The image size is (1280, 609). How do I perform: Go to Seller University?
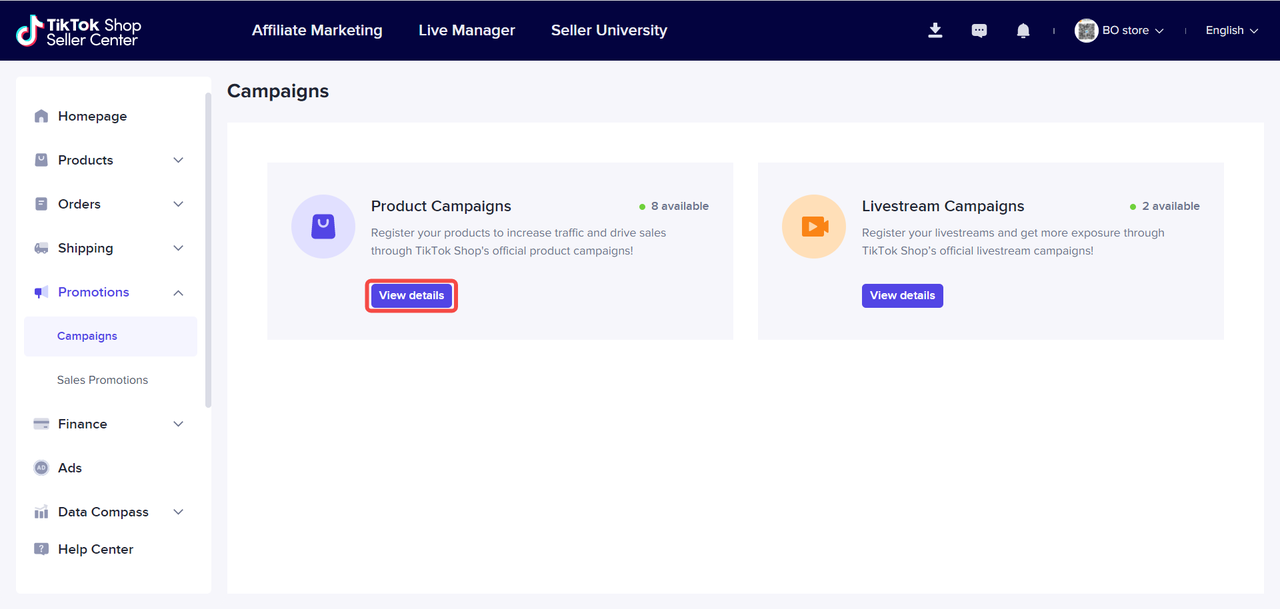[x=609, y=31]
